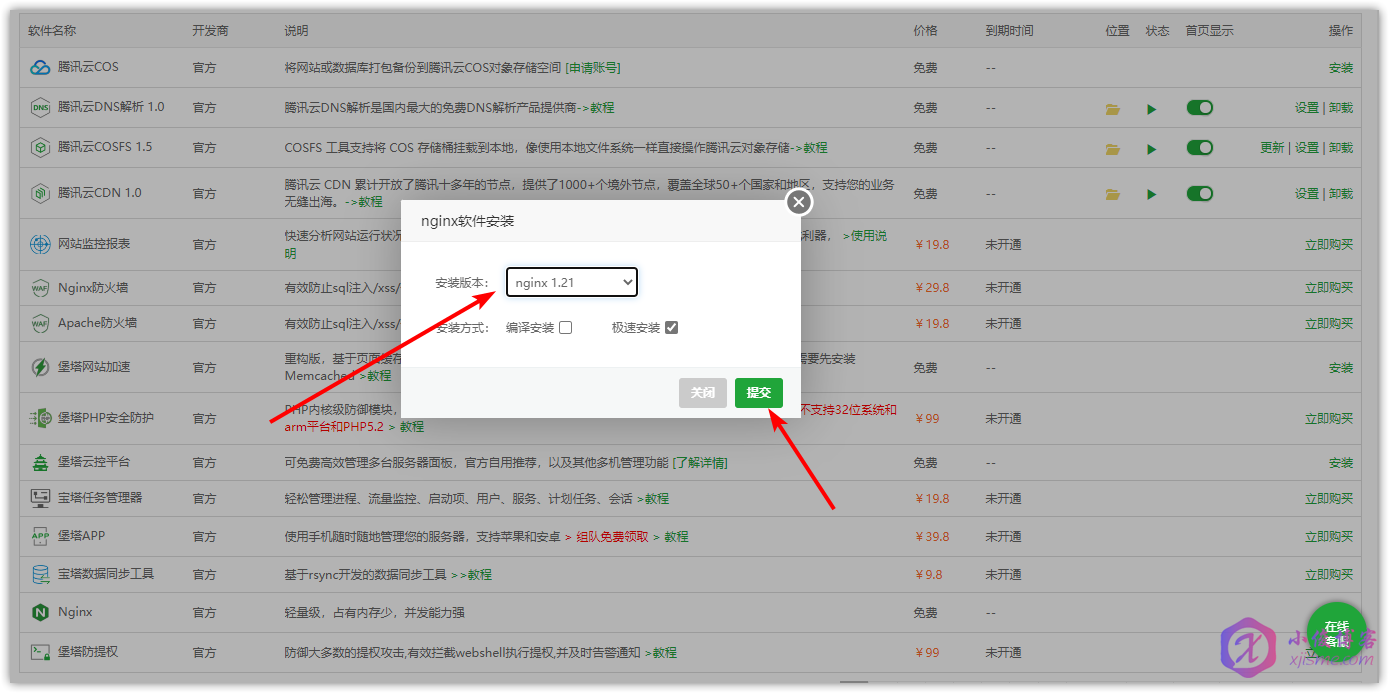Screen dimensions: 1389x693
Task: Click 更新 for 腾讯云COSFS
Action: [x=1272, y=148]
